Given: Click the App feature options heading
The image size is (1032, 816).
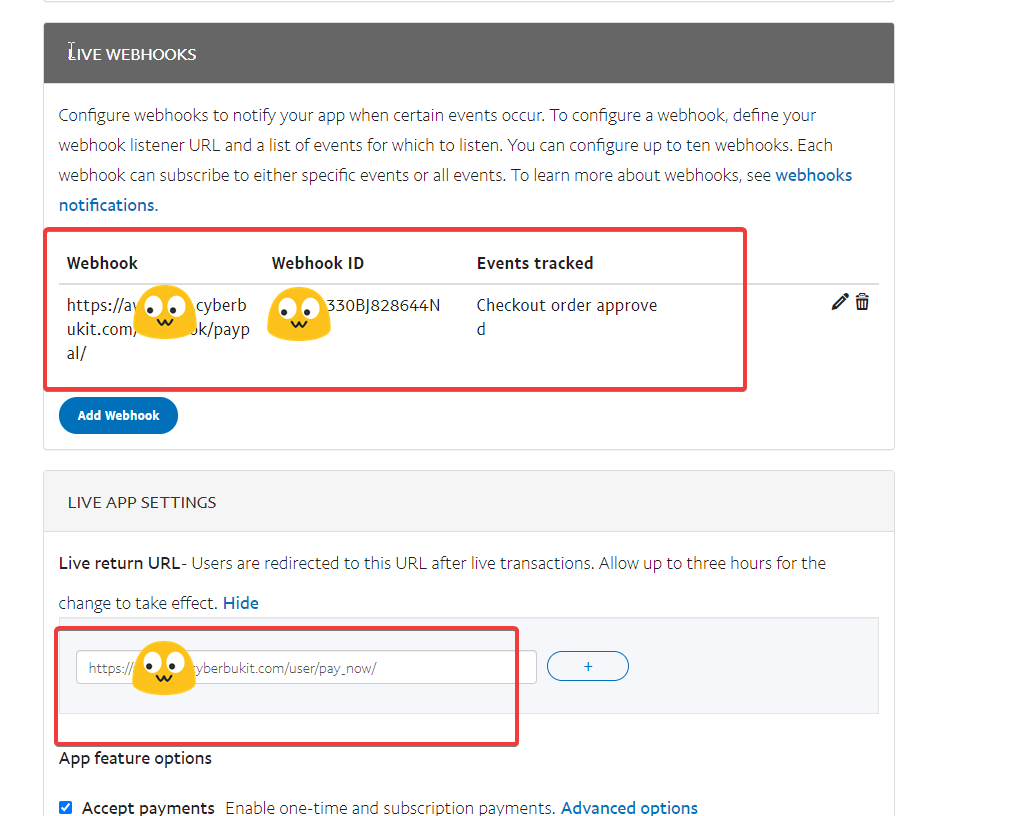Looking at the screenshot, I should tap(135, 758).
